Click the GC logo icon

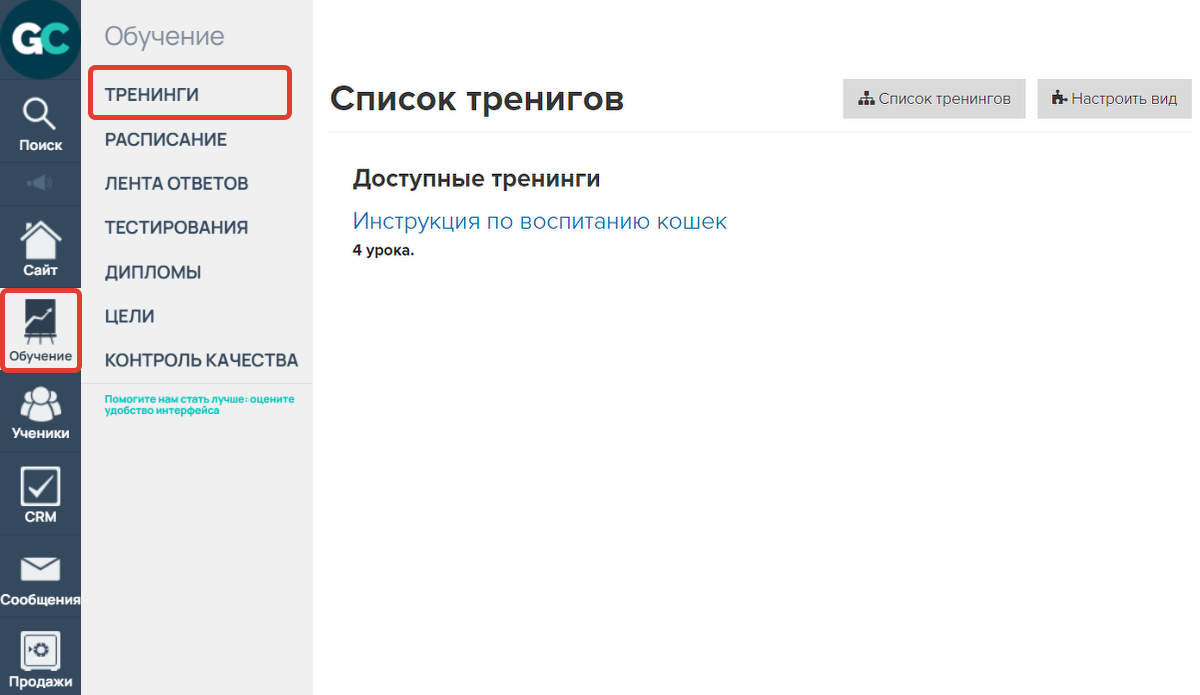tap(40, 38)
